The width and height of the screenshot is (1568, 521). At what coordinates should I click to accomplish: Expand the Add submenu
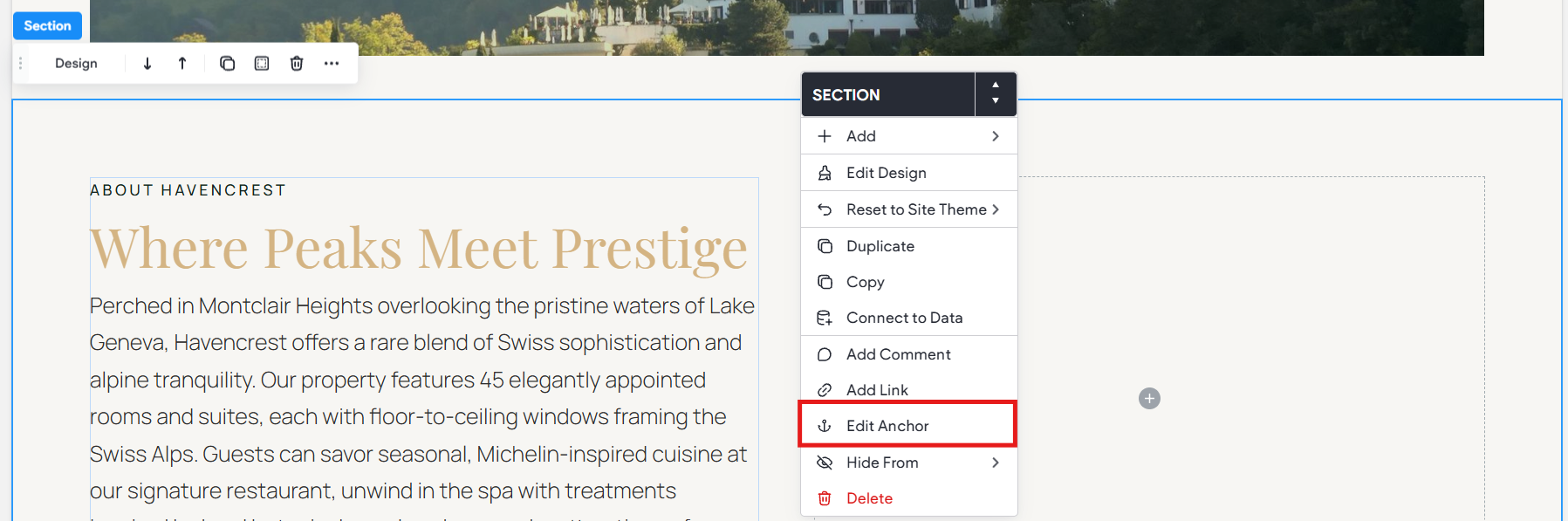(908, 136)
